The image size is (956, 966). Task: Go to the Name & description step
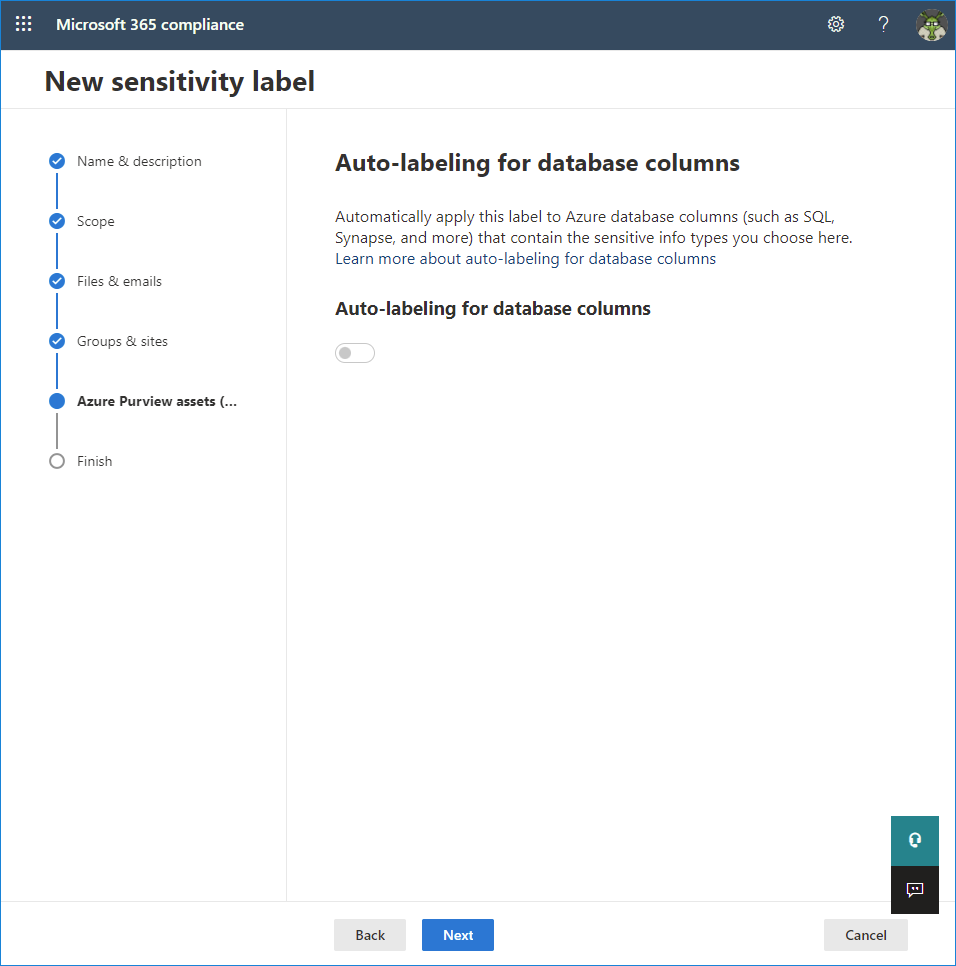coord(139,161)
